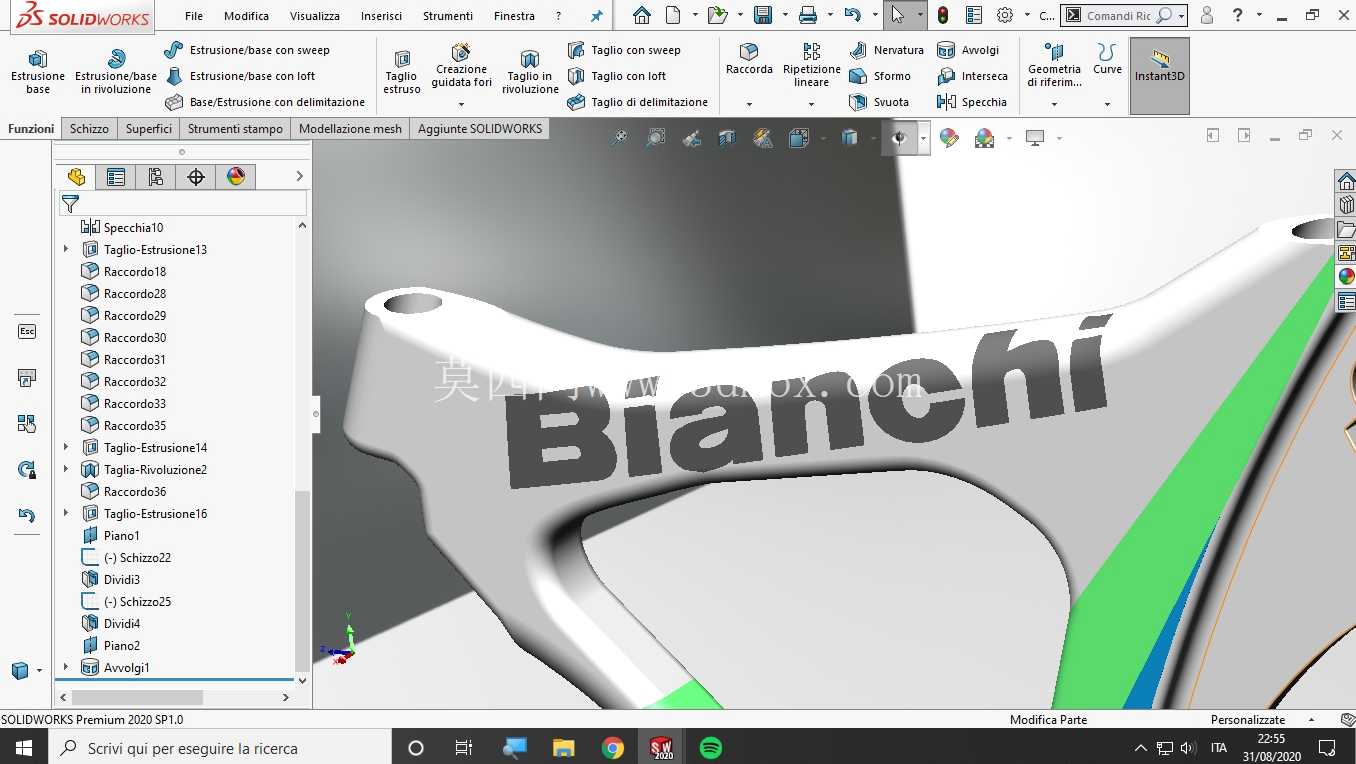The width and height of the screenshot is (1356, 764).
Task: Click the Print icon
Action: point(808,16)
